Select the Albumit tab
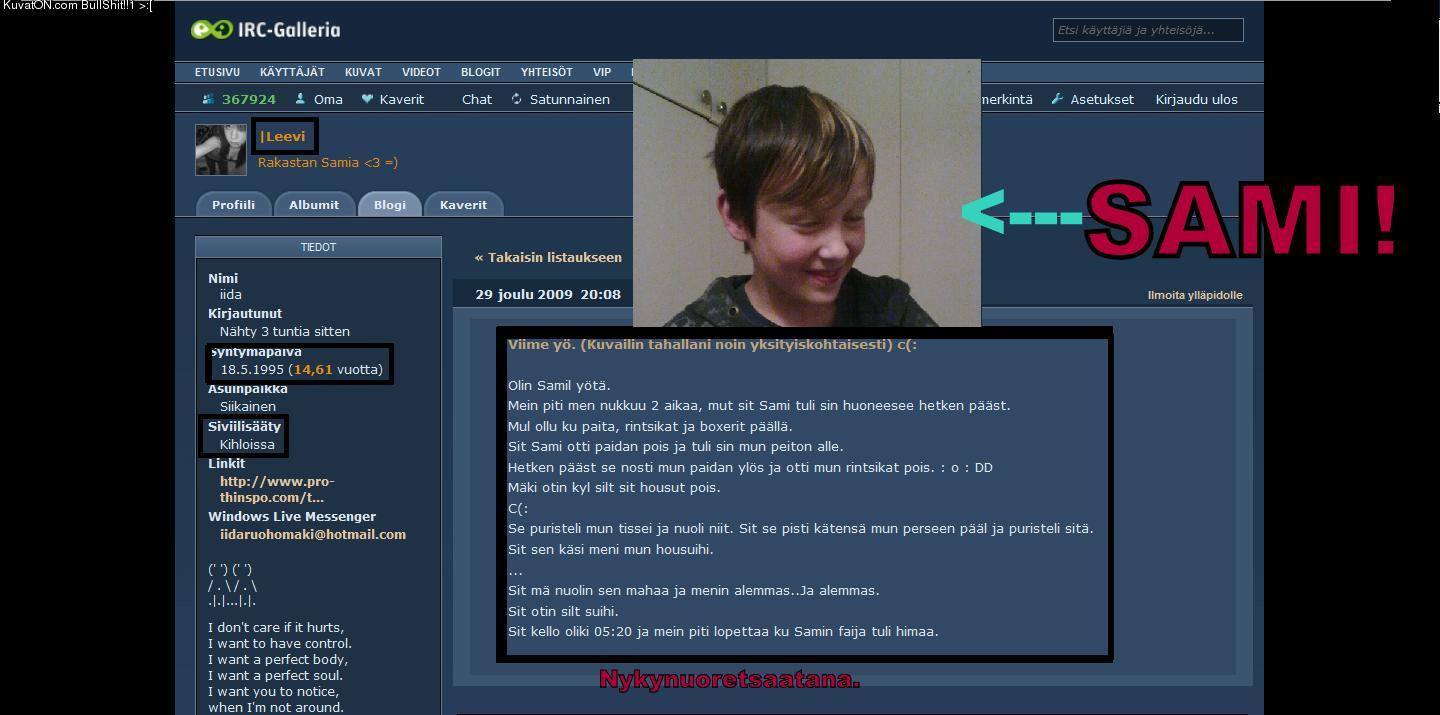Viewport: 1440px width, 715px height. 314,204
